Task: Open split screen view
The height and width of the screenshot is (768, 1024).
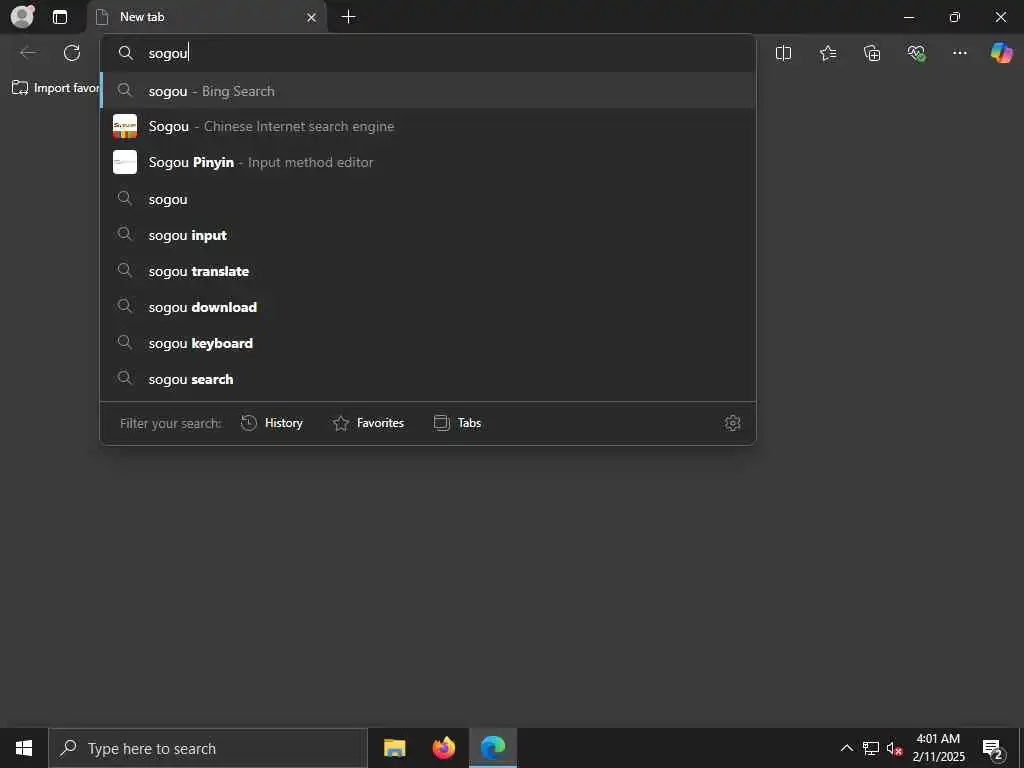Action: point(783,54)
